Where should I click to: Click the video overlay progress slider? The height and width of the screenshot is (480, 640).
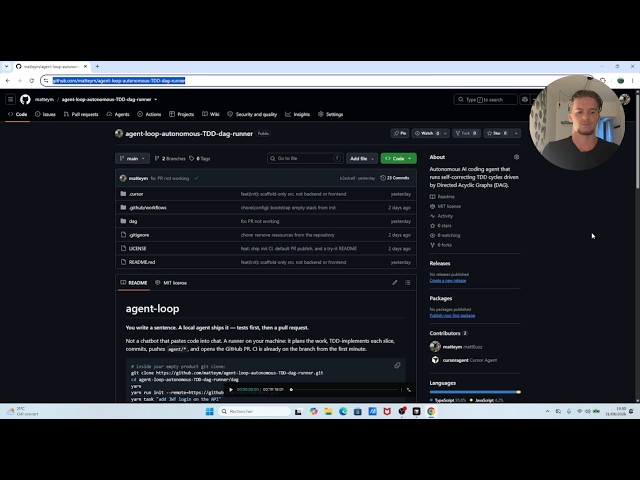(x=345, y=389)
